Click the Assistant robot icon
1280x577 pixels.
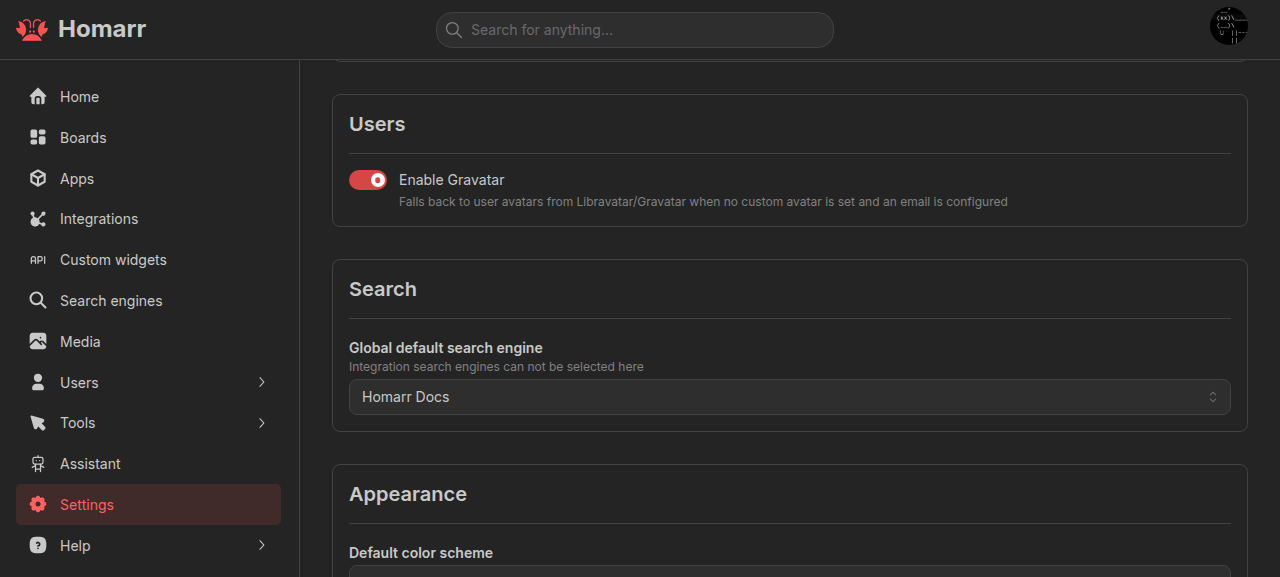click(x=38, y=464)
